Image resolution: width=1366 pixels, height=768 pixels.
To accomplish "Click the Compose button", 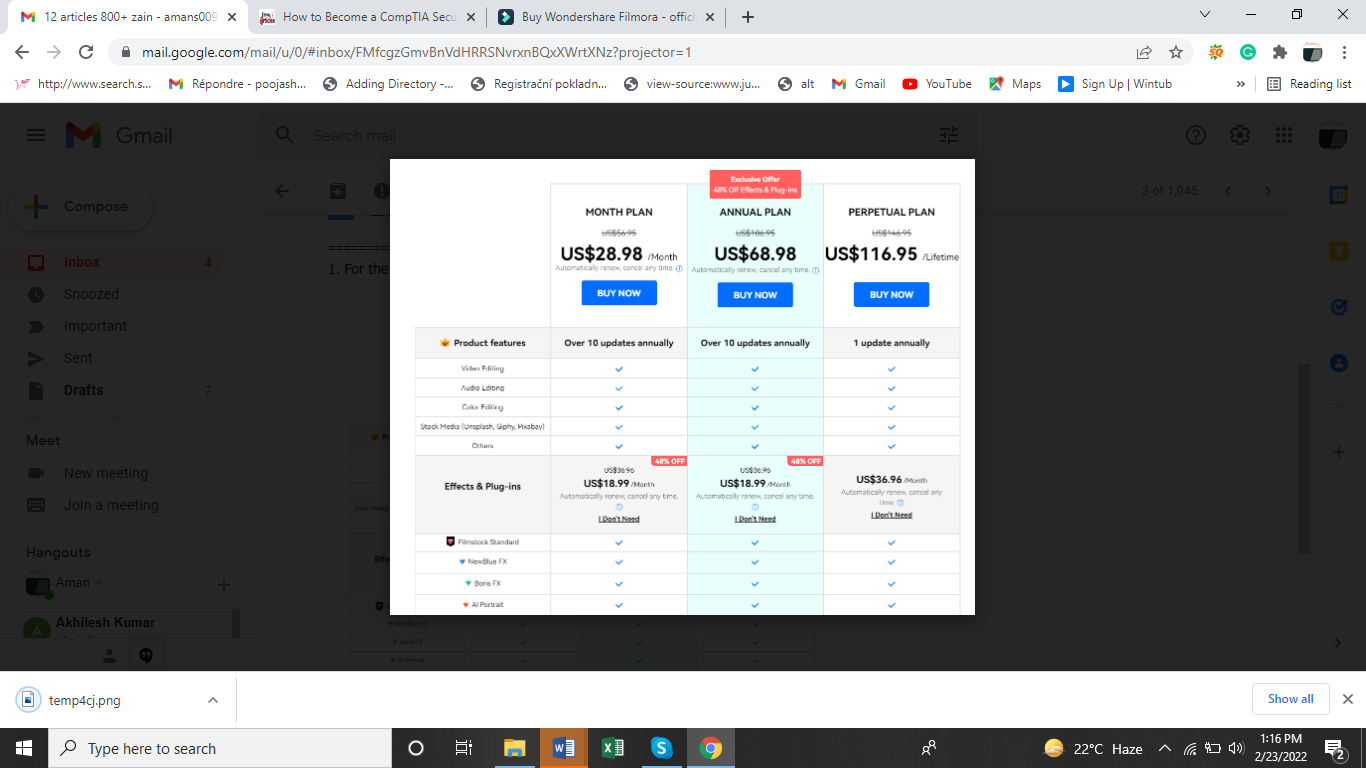I will (81, 207).
